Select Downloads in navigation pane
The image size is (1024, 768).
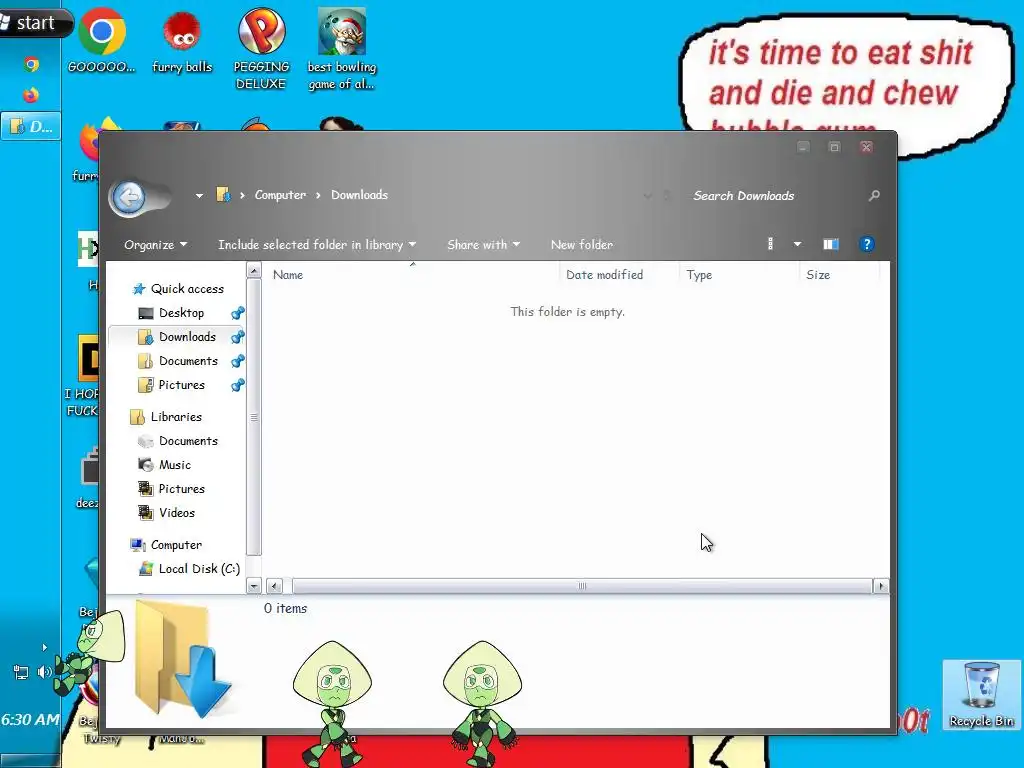pos(187,337)
